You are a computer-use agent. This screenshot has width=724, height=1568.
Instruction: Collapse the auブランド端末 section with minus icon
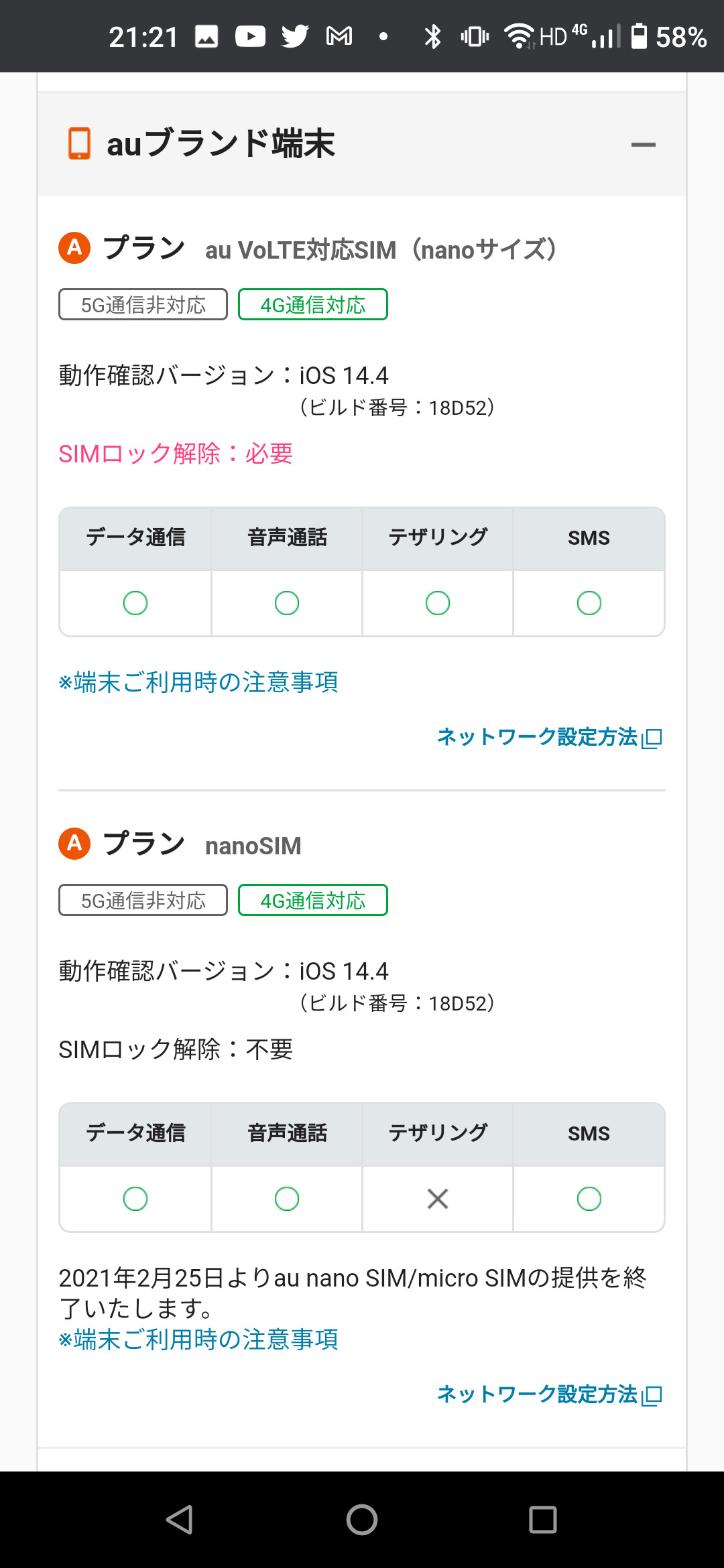coord(643,144)
